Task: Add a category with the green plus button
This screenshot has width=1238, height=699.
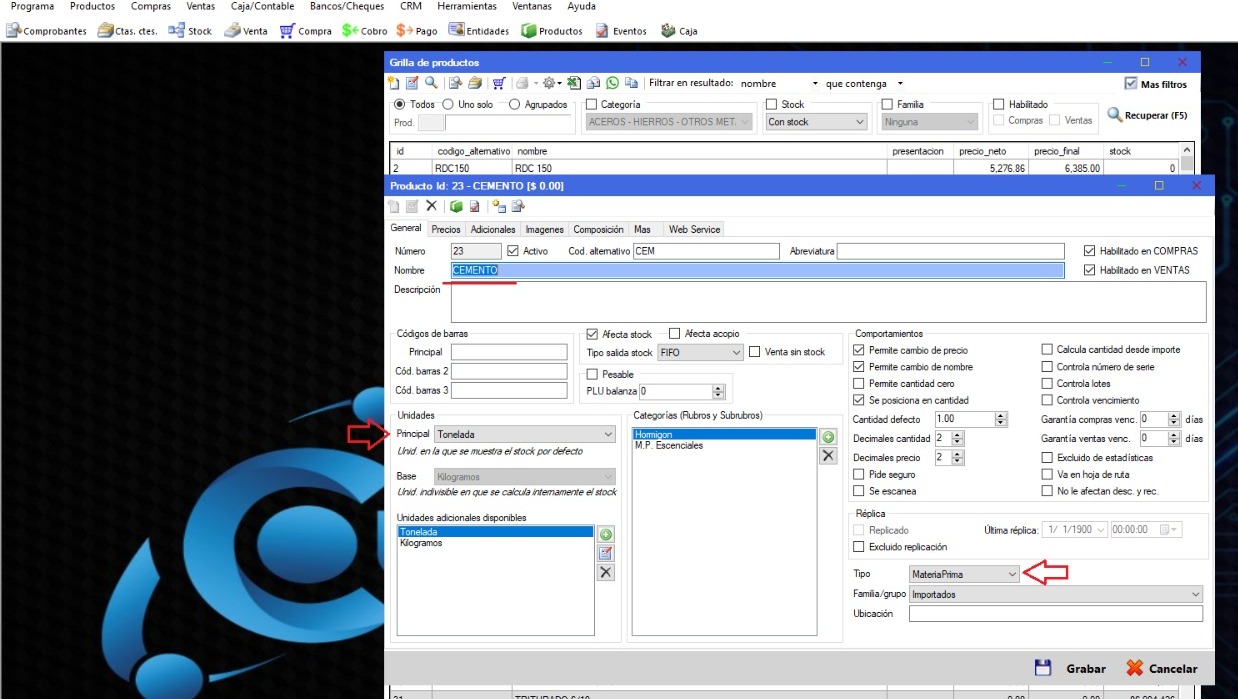Action: tap(828, 437)
